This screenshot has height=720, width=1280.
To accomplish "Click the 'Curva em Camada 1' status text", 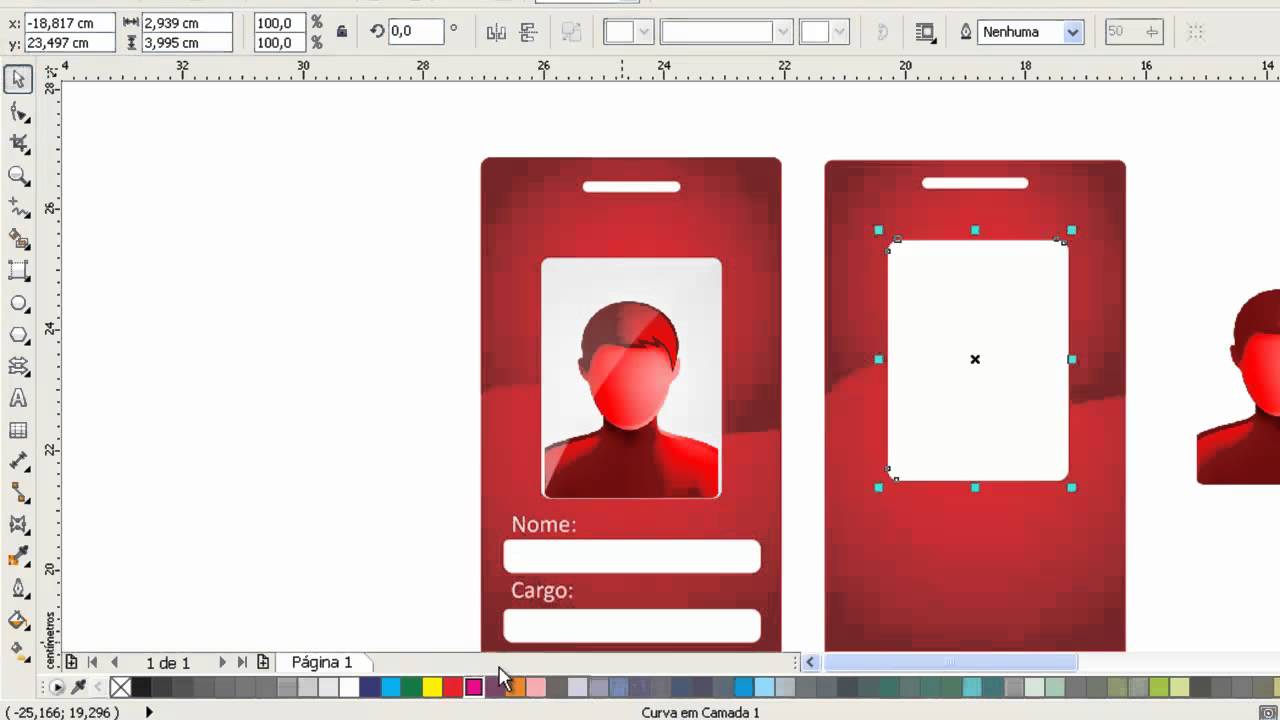I will coord(700,712).
